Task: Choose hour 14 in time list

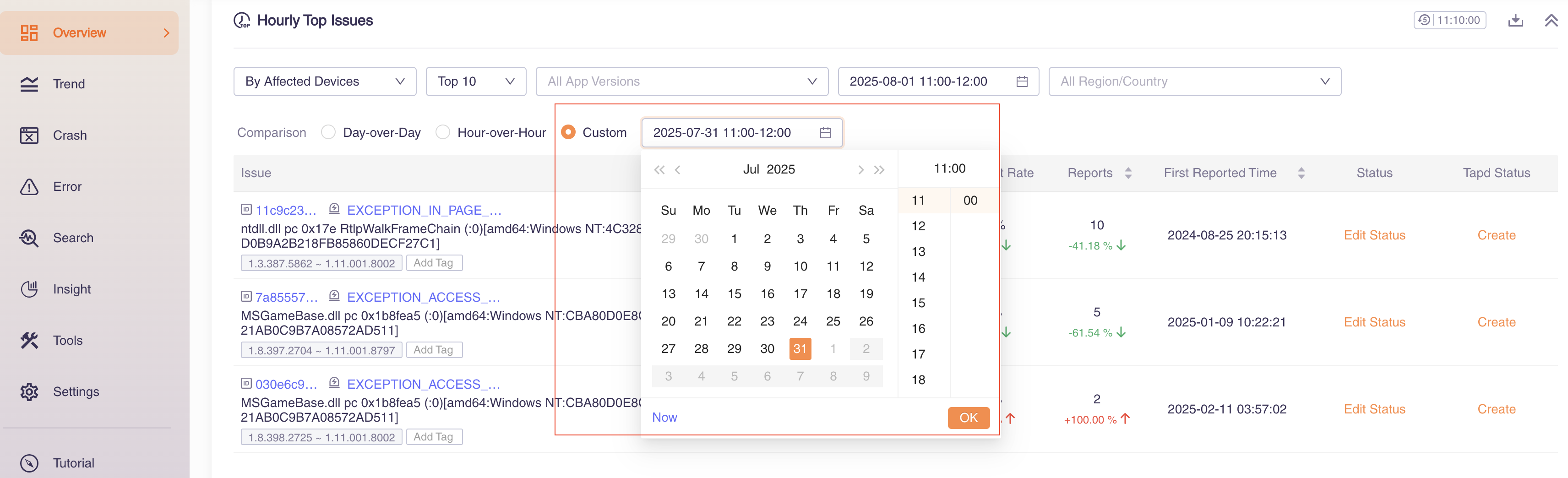Action: (x=918, y=277)
